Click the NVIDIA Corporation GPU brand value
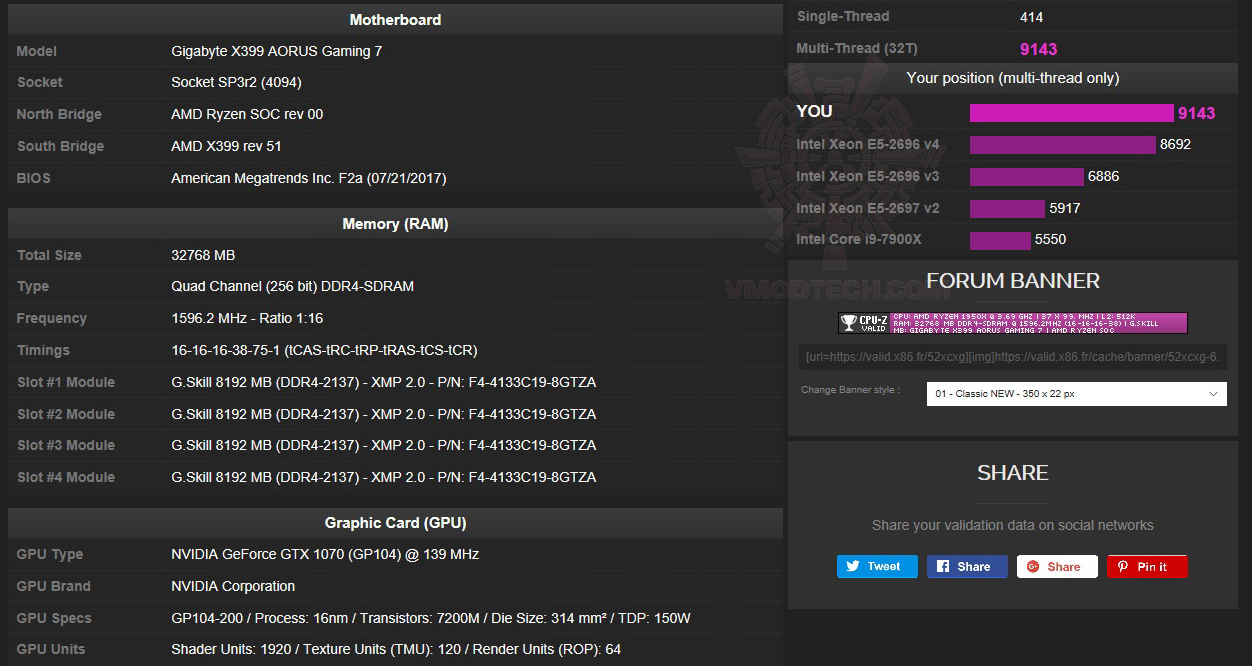 (x=233, y=586)
